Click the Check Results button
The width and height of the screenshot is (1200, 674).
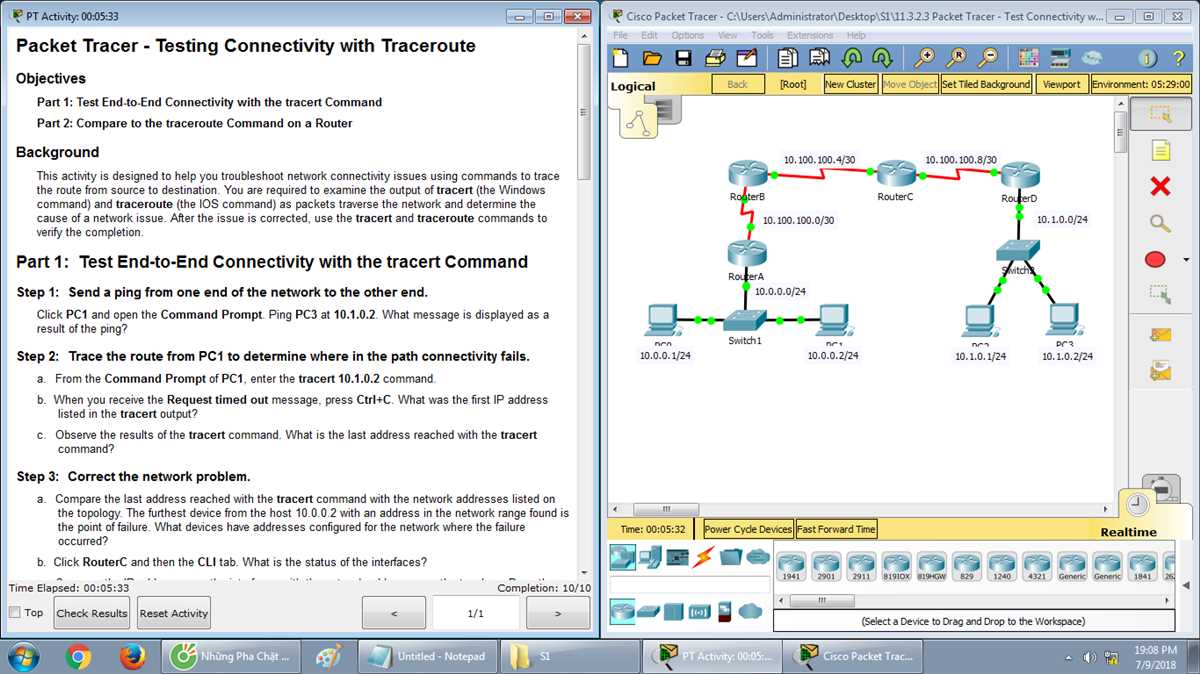tap(92, 613)
